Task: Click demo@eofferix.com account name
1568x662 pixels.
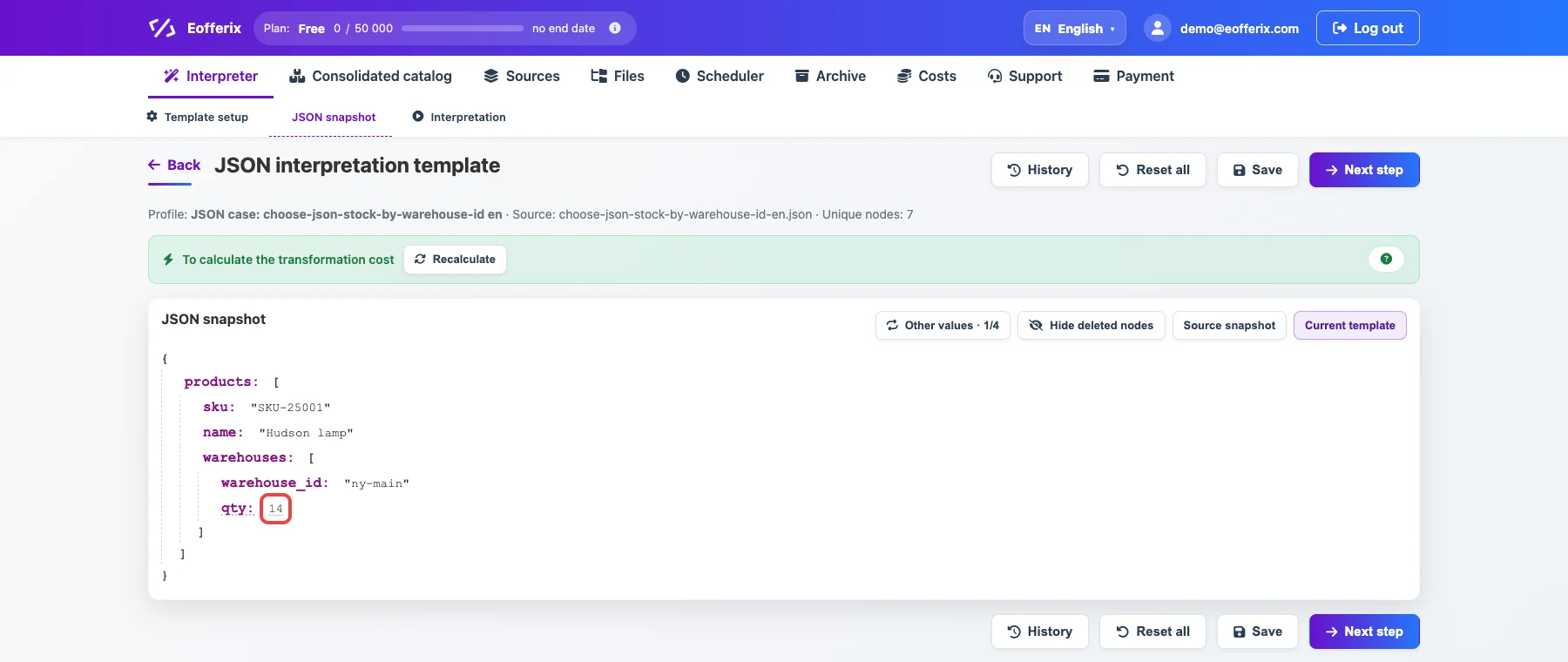Action: click(x=1240, y=29)
